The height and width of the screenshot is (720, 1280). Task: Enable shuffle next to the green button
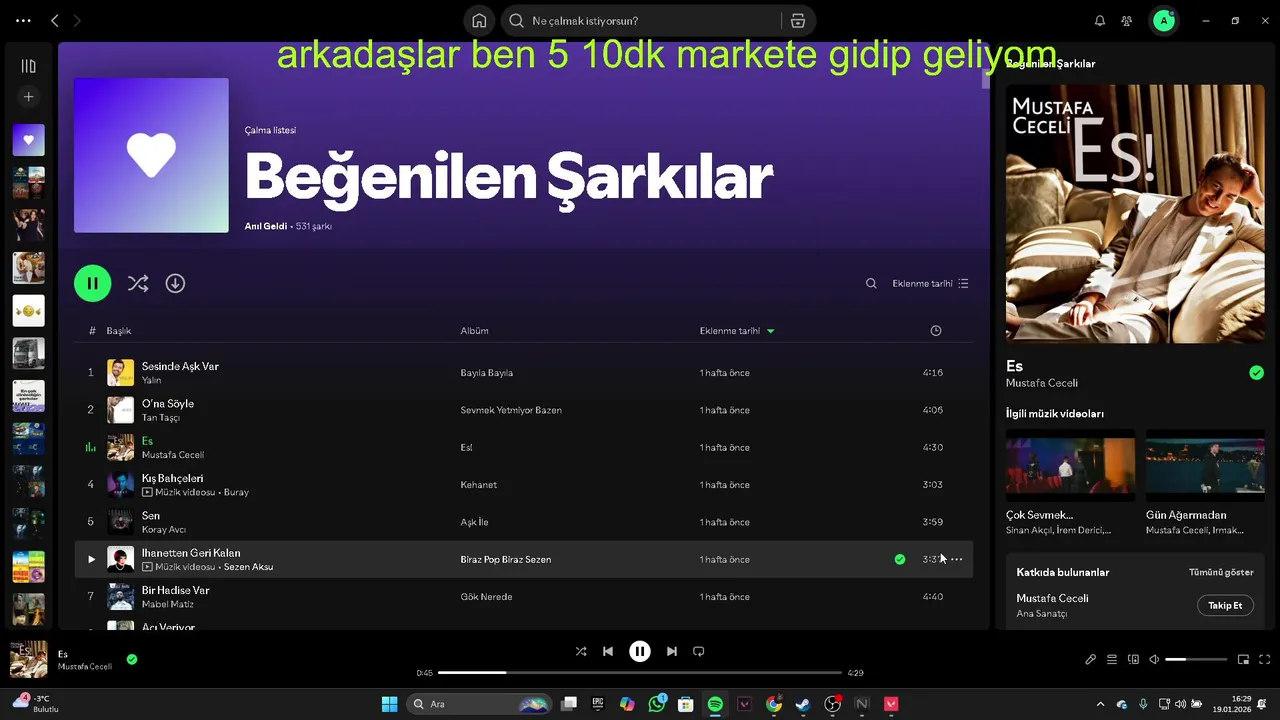pos(138,283)
